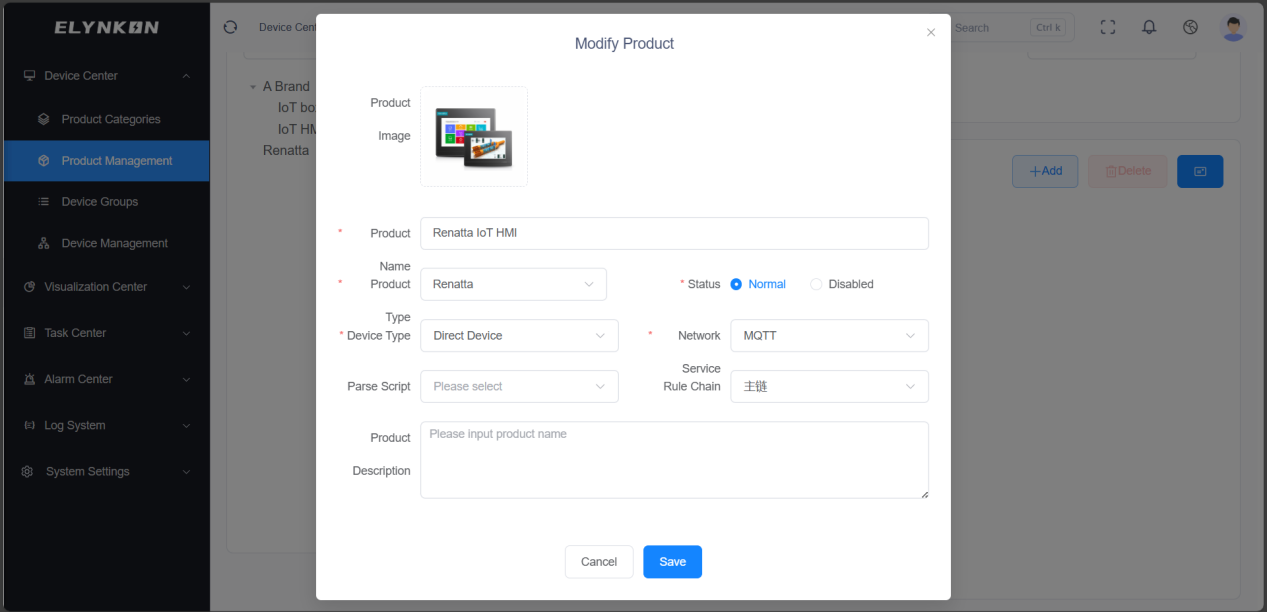This screenshot has width=1267, height=612.
Task: Select the IoT HMI tree row under A Brand
Action: [x=297, y=129]
